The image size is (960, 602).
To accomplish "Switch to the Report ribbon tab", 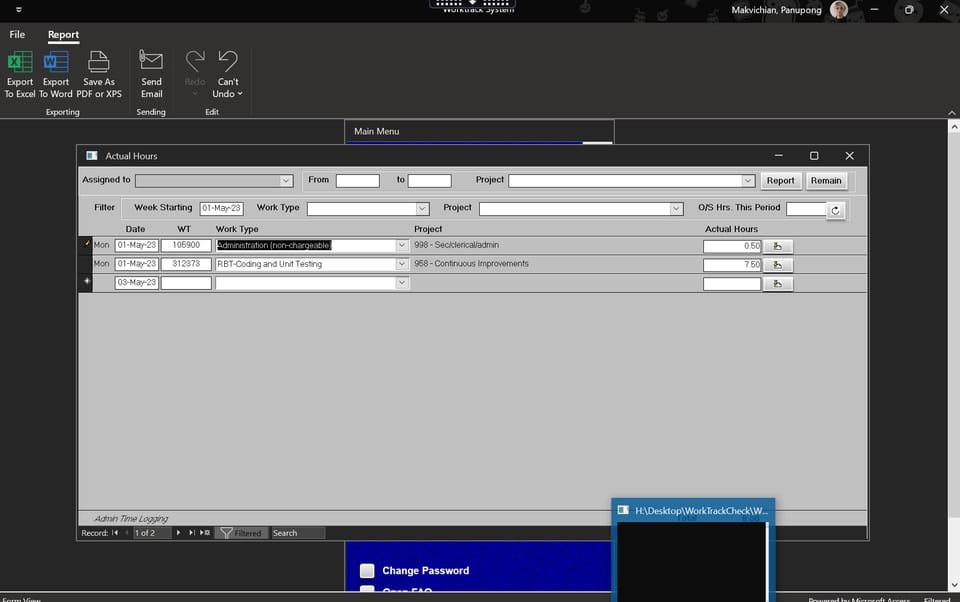I will [63, 34].
